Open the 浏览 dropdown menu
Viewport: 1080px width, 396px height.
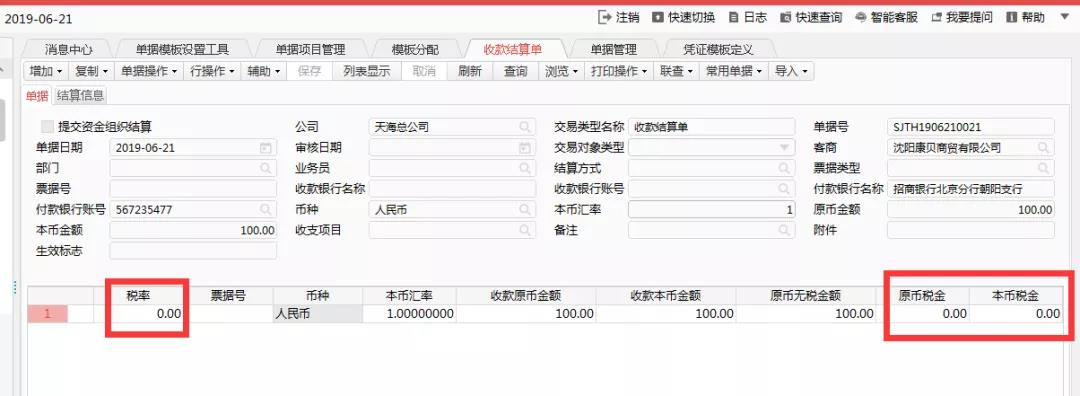(x=561, y=71)
